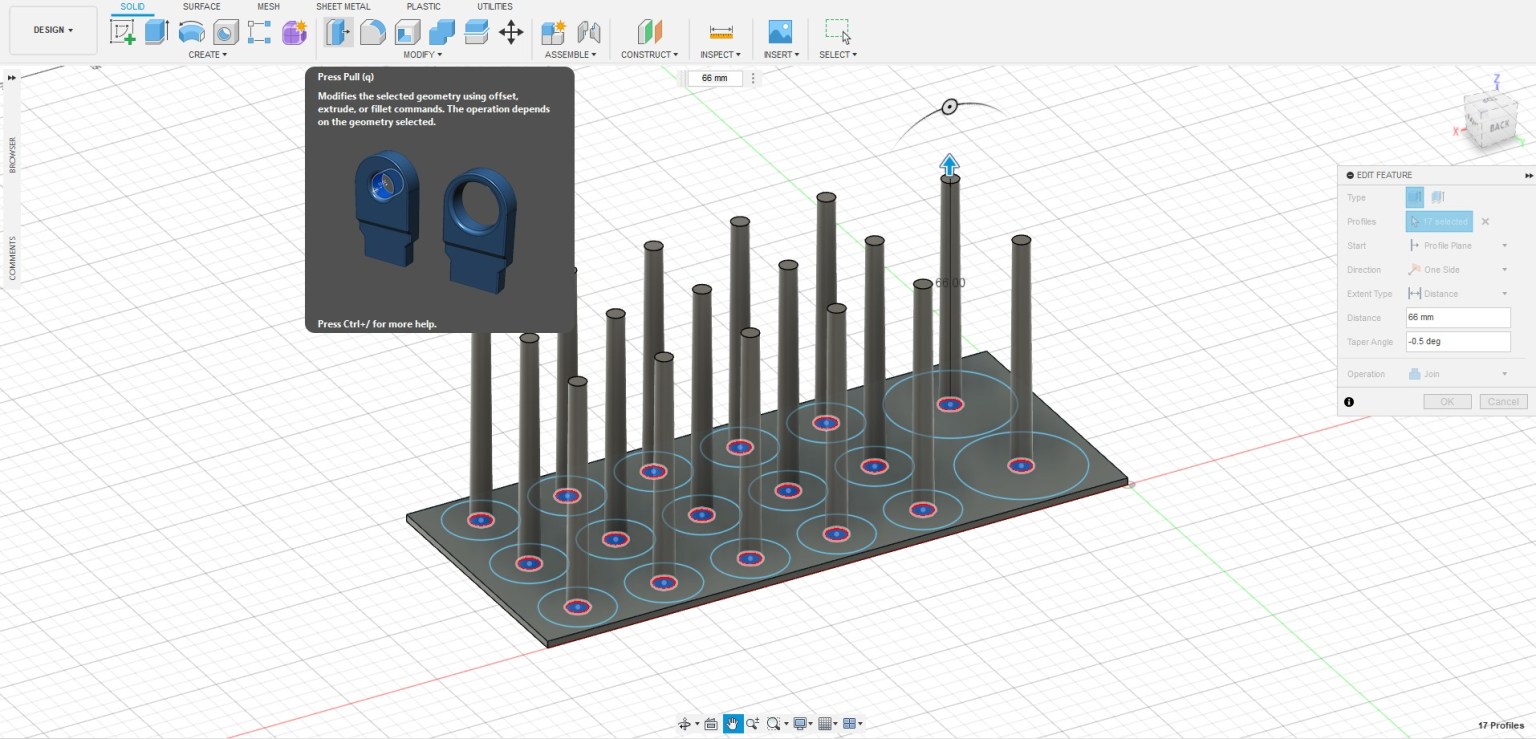Switch to the MESH tab
The height and width of the screenshot is (739, 1536).
click(268, 7)
